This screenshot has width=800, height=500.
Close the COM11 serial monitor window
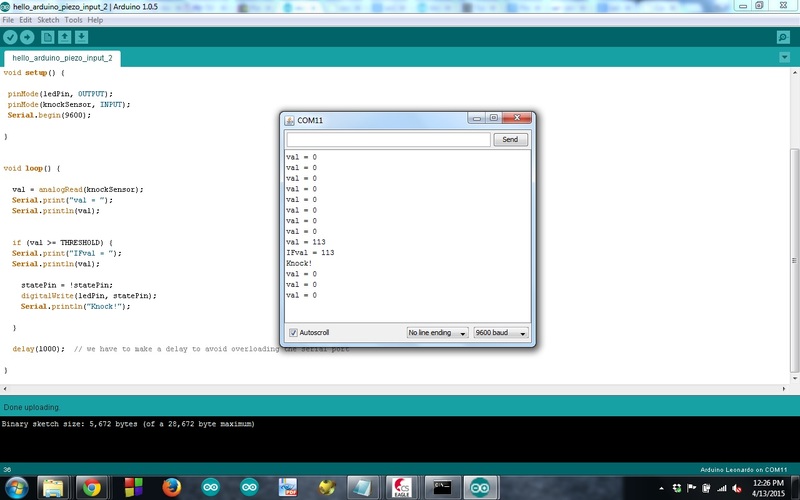click(517, 118)
